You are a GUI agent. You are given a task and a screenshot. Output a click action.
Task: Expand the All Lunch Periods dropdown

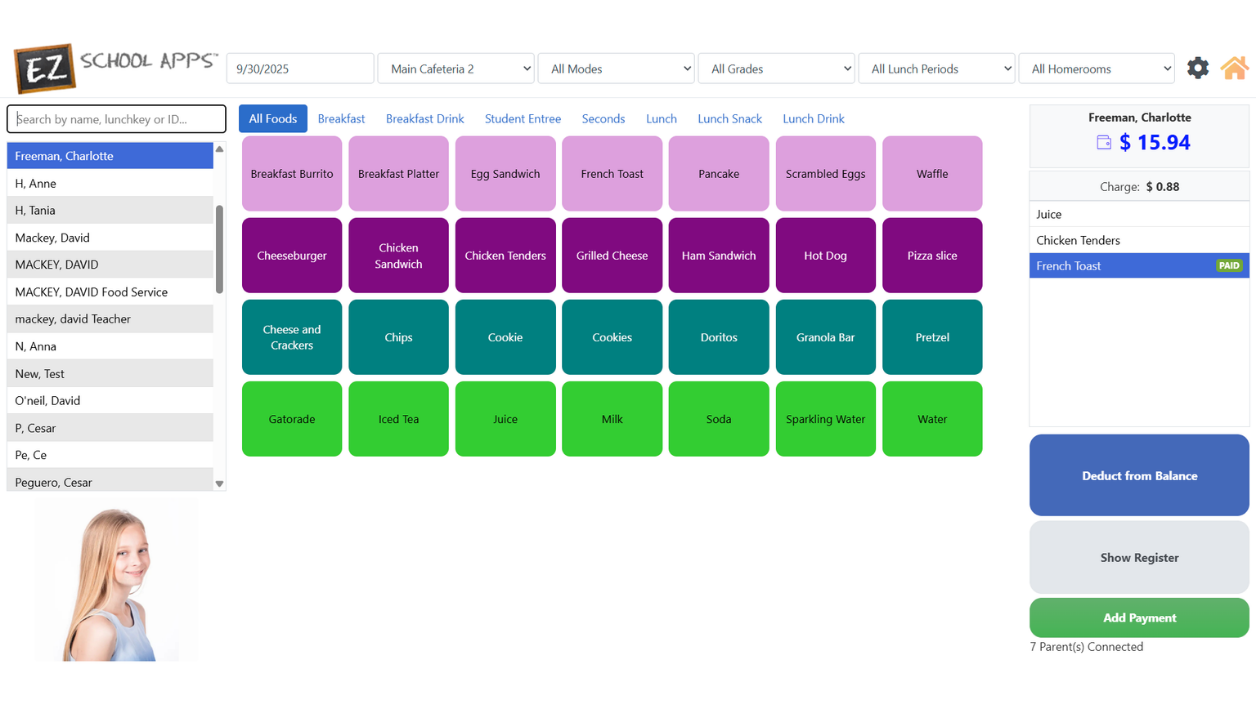[x=936, y=68]
